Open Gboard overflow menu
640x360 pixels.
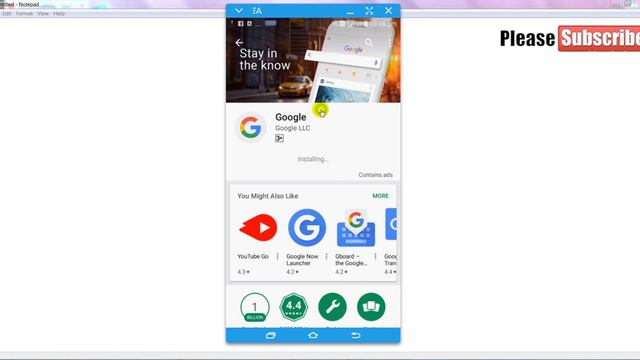click(375, 256)
